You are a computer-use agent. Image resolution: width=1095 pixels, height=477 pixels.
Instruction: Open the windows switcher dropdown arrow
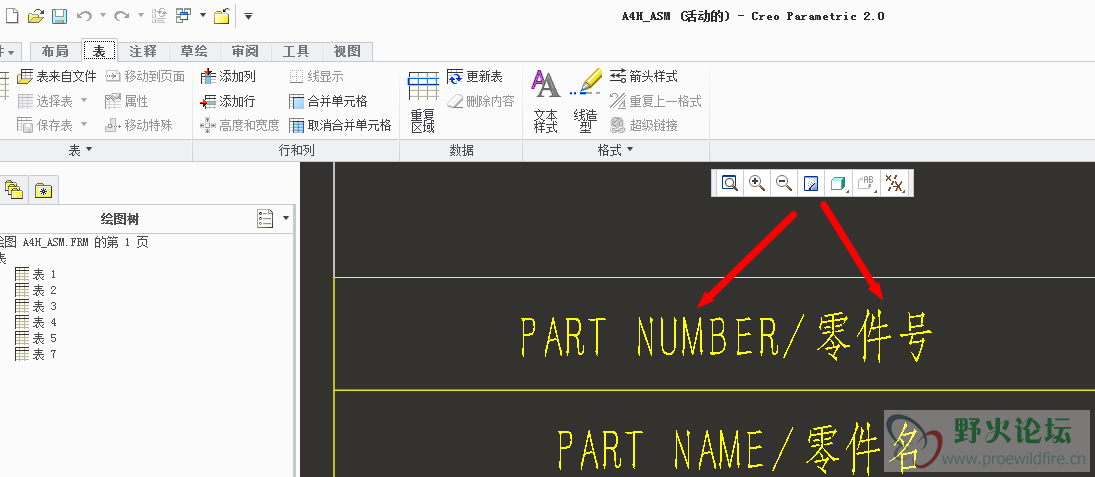[x=203, y=15]
